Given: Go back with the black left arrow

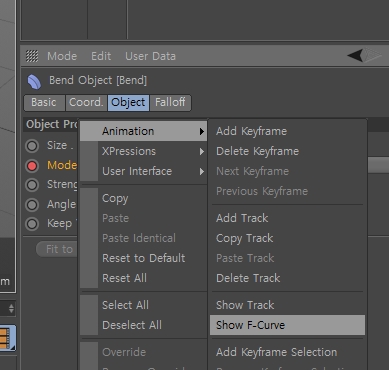Looking at the screenshot, I should point(355,55).
